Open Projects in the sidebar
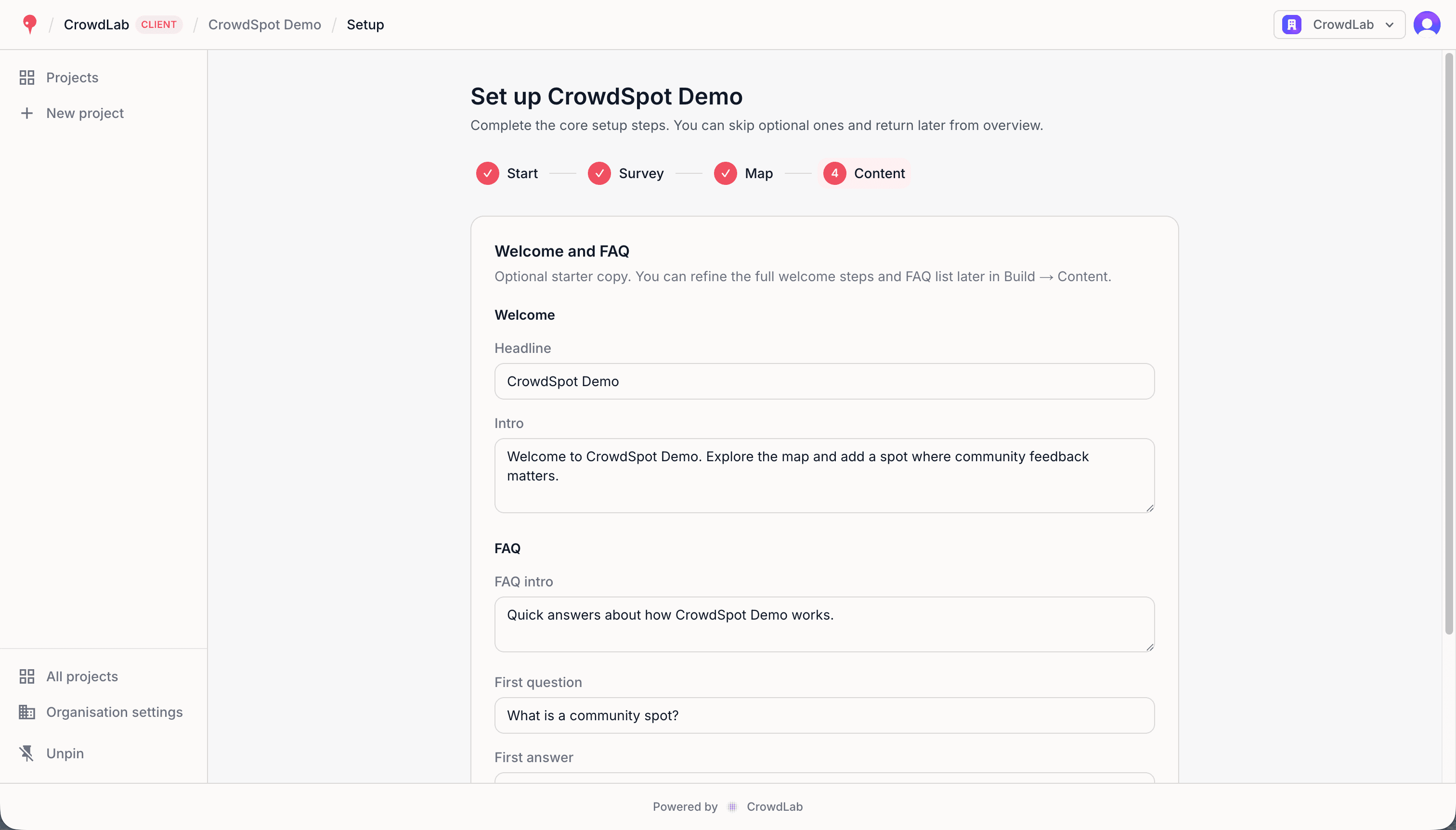The image size is (1456, 830). 72,78
